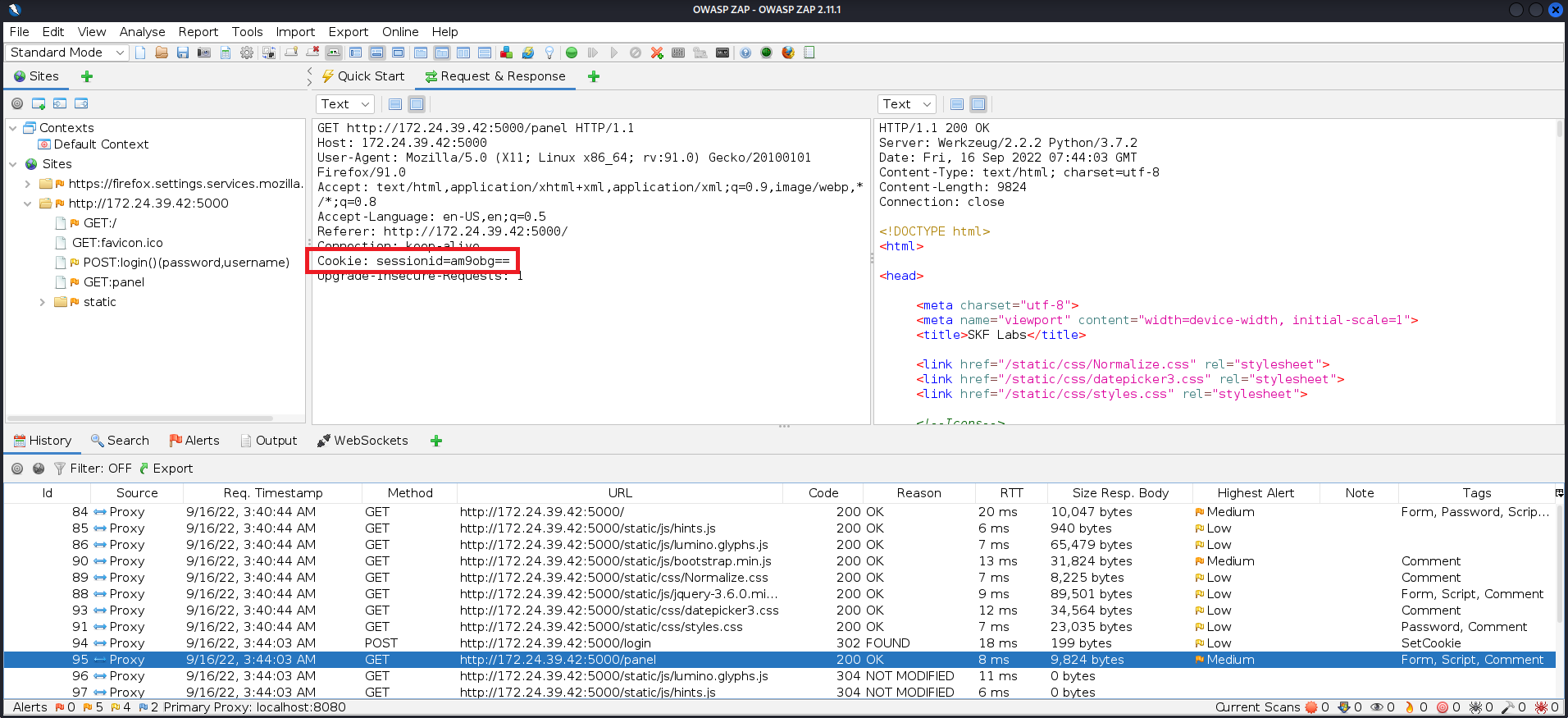Click Export in History toolbar

[166, 469]
